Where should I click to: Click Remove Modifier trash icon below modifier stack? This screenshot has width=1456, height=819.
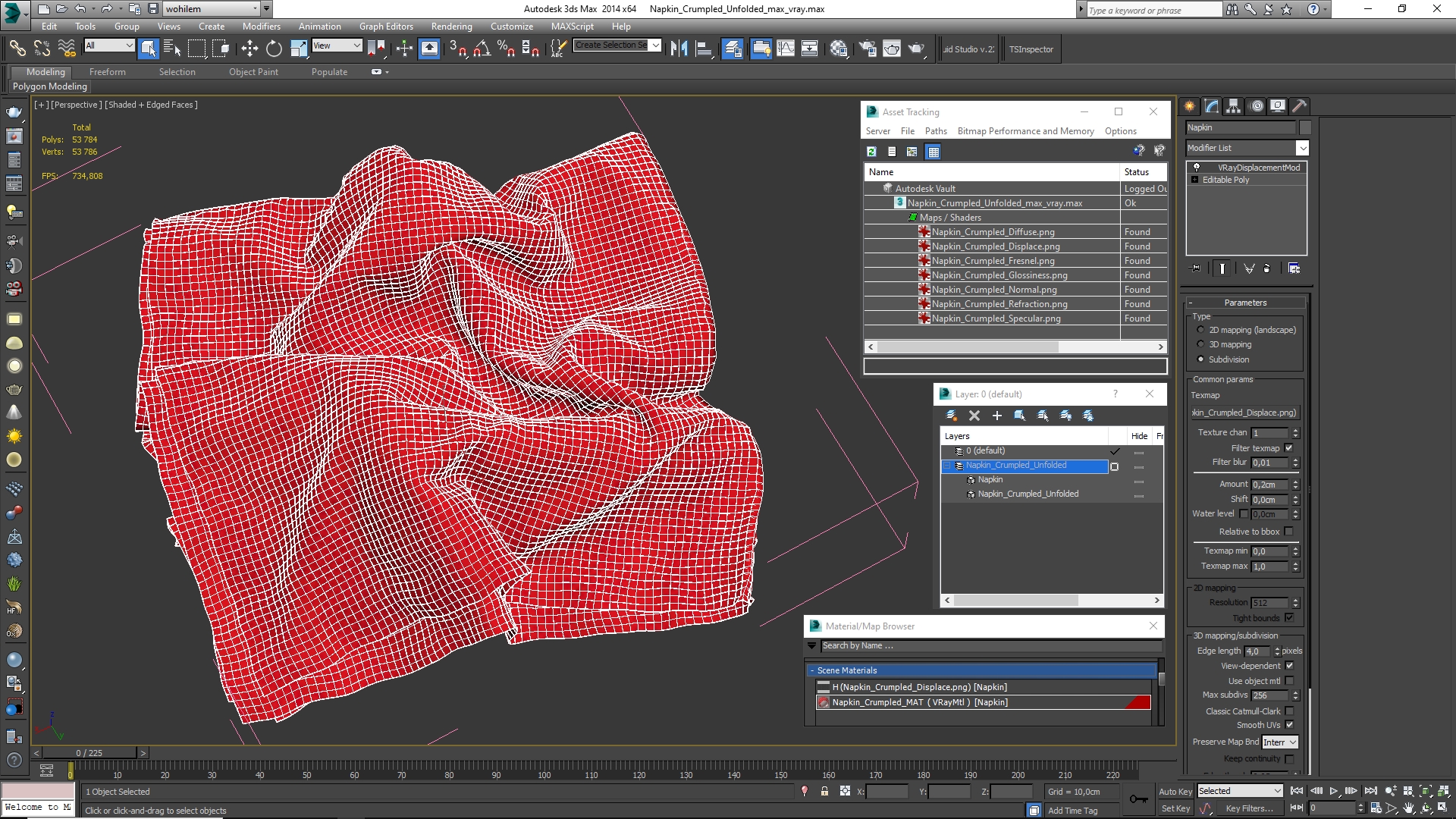[x=1266, y=268]
